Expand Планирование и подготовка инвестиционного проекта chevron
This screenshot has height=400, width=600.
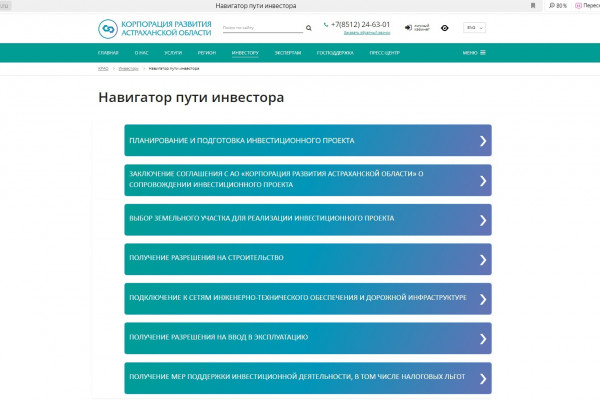483,141
